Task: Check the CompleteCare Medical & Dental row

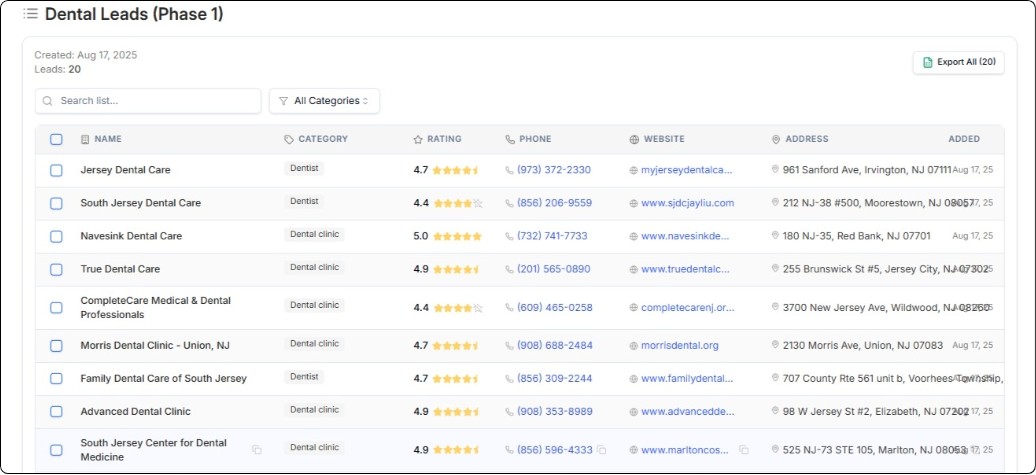Action: coord(56,308)
